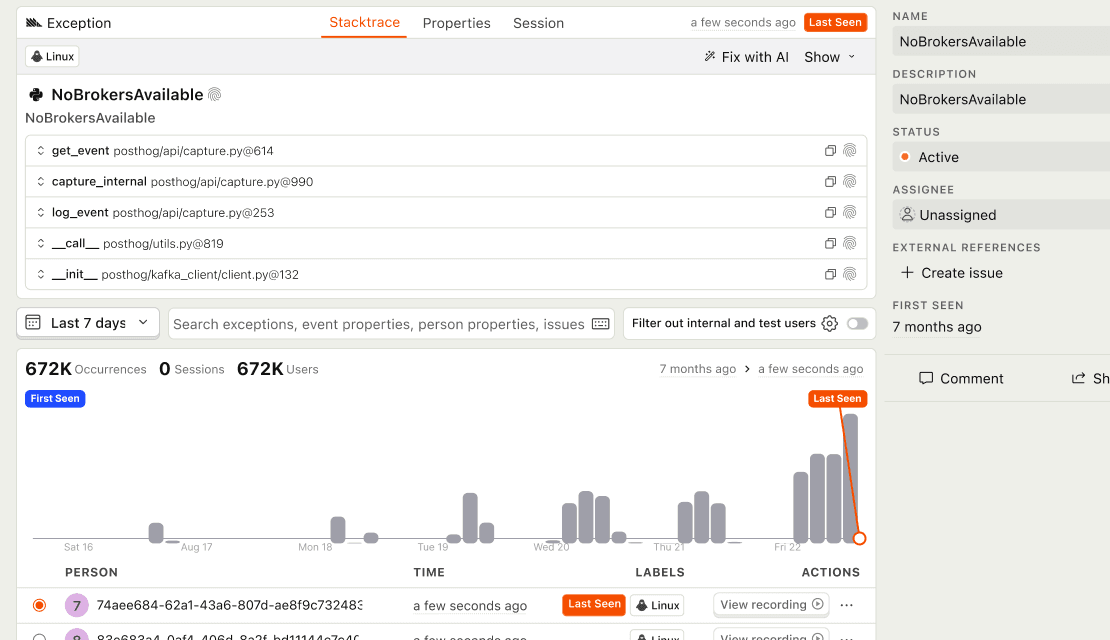This screenshot has height=640, width=1110.
Task: Click fingerprint icon on log_event row
Action: (850, 212)
